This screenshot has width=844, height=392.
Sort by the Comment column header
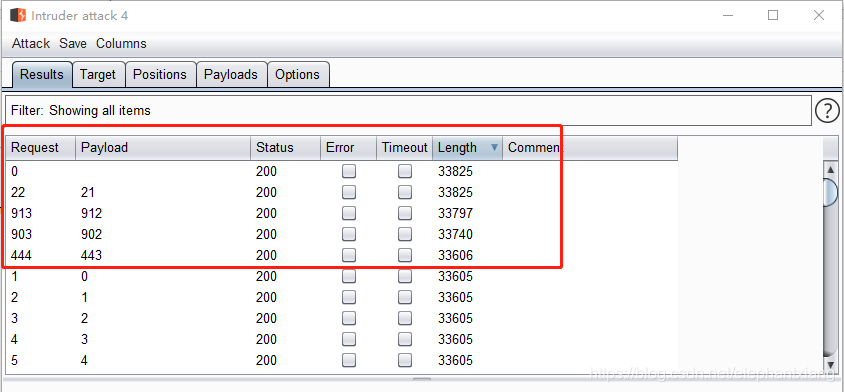tap(589, 148)
